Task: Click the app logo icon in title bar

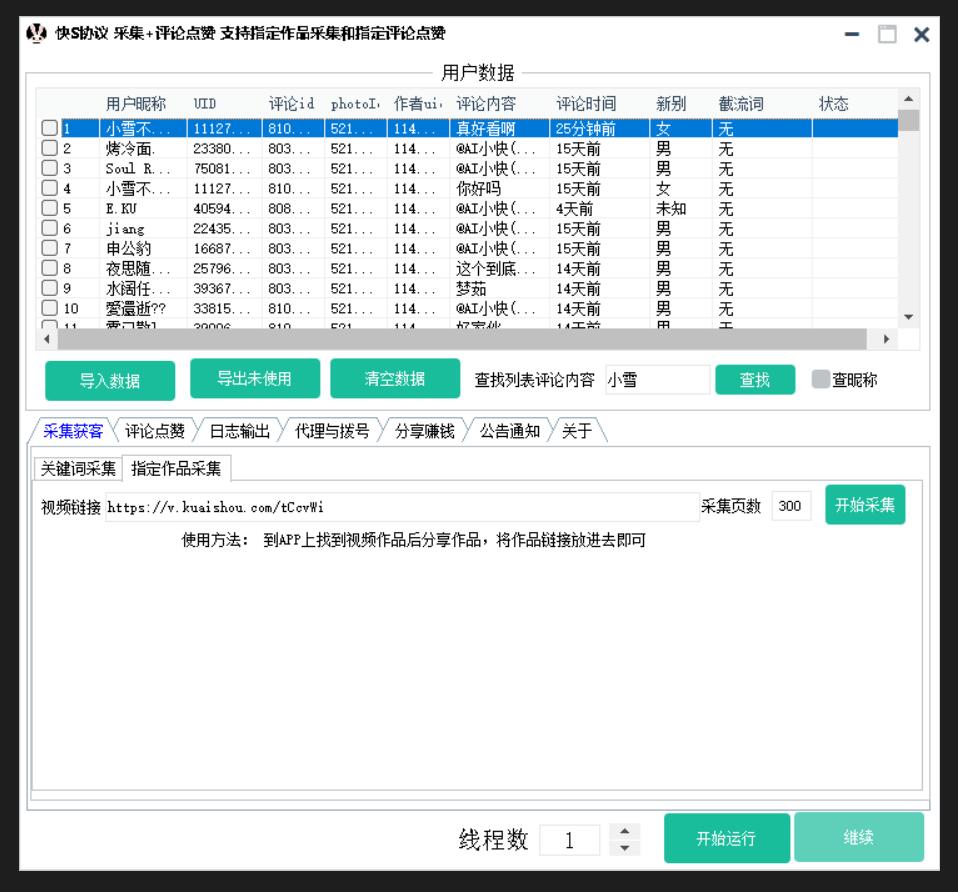Action: tap(36, 34)
